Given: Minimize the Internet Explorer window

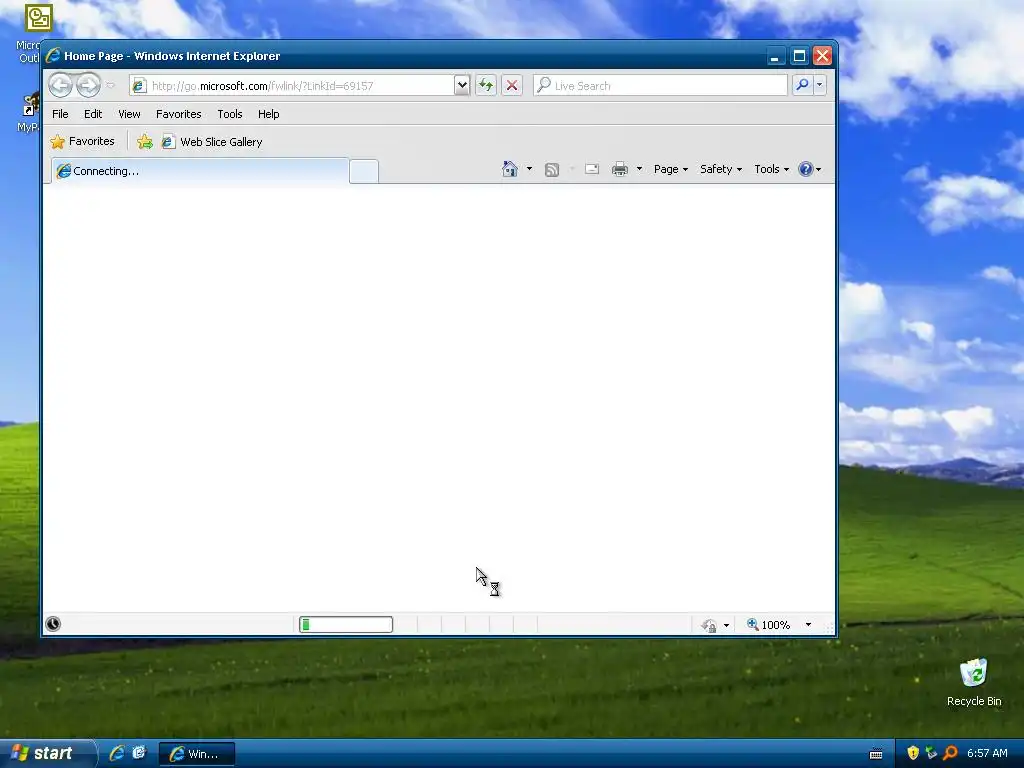Looking at the screenshot, I should pyautogui.click(x=775, y=56).
